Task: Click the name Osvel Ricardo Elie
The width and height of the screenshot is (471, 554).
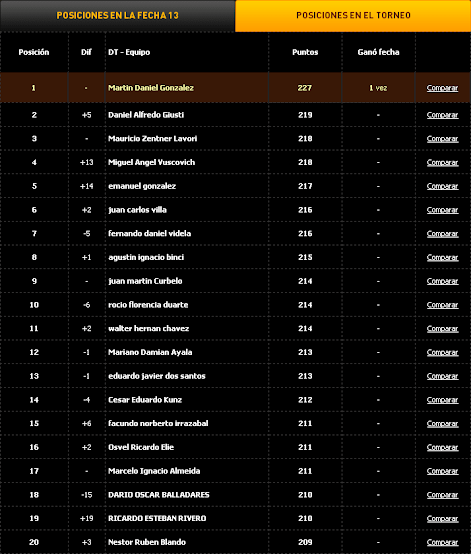Action: (141, 447)
